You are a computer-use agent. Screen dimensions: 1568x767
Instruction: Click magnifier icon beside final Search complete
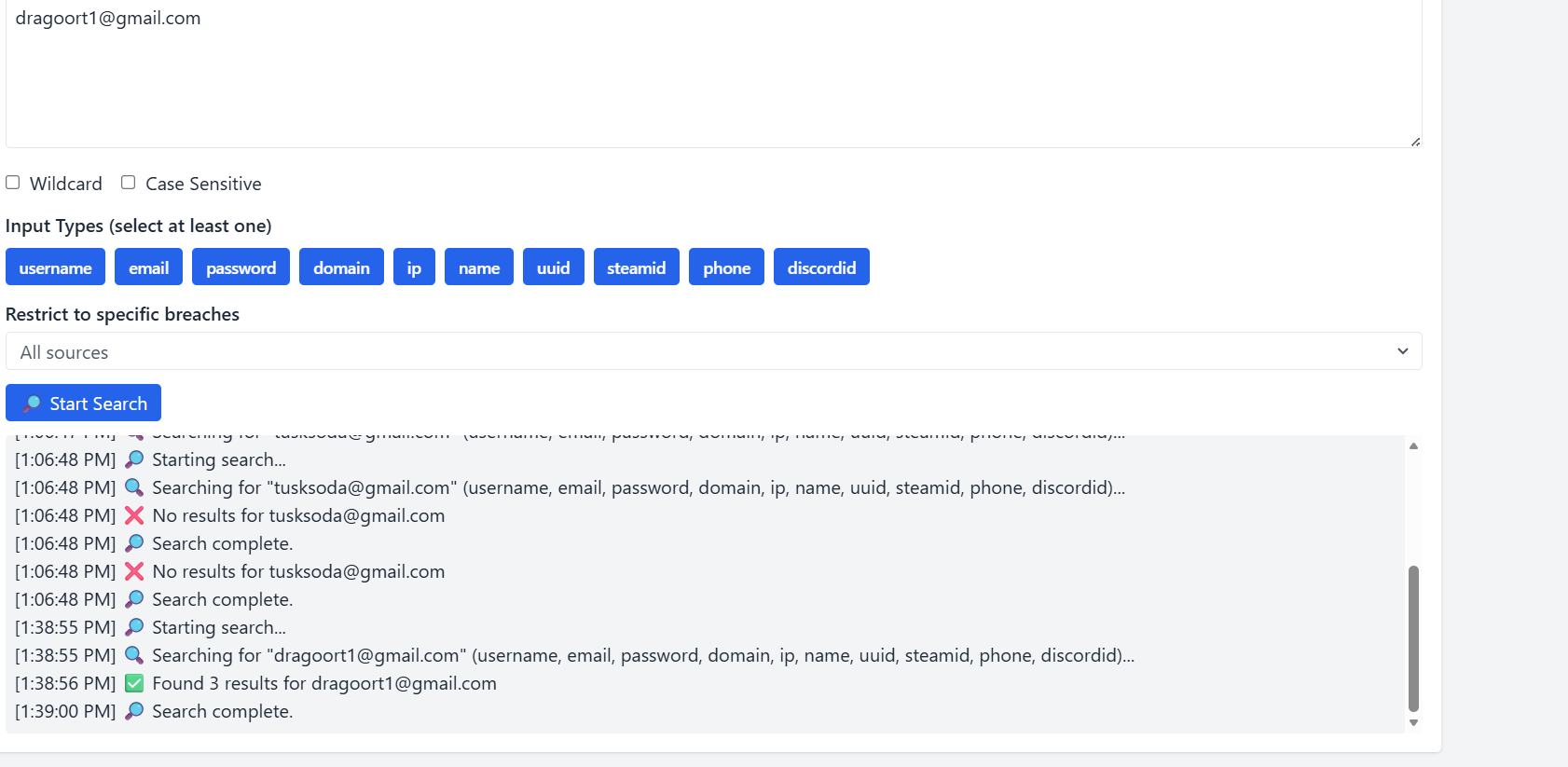134,711
